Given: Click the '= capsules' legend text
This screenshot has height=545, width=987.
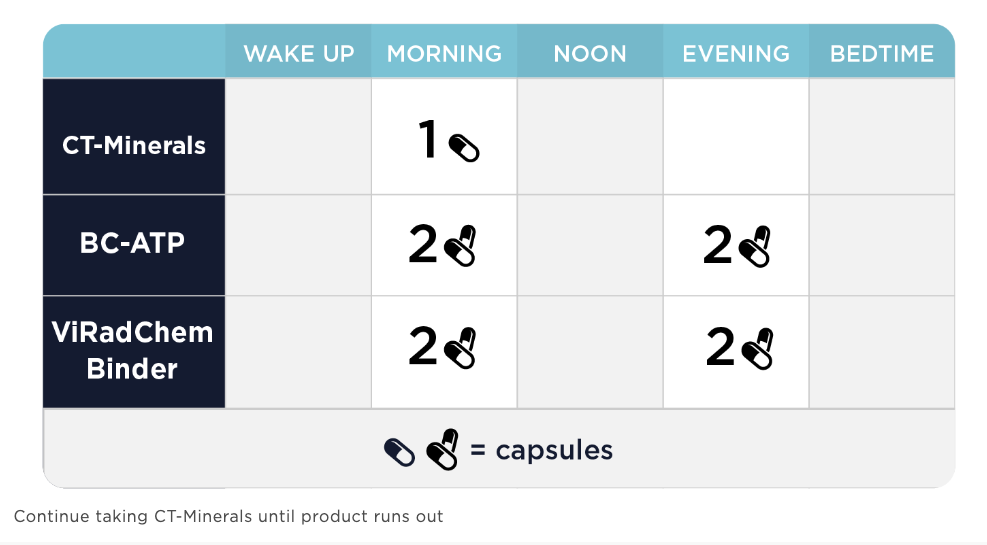Looking at the screenshot, I should [541, 451].
